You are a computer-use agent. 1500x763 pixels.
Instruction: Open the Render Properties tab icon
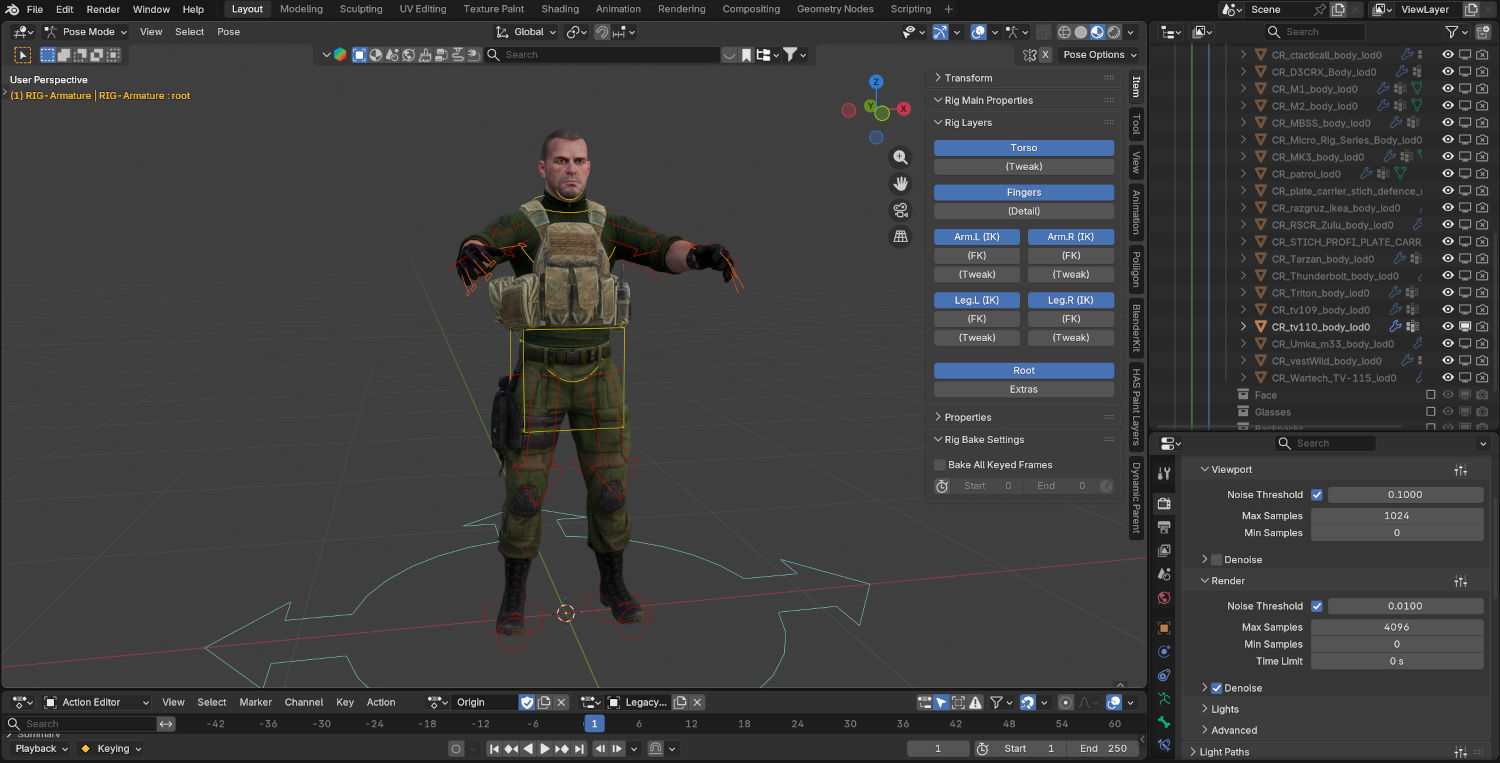coord(1163,504)
